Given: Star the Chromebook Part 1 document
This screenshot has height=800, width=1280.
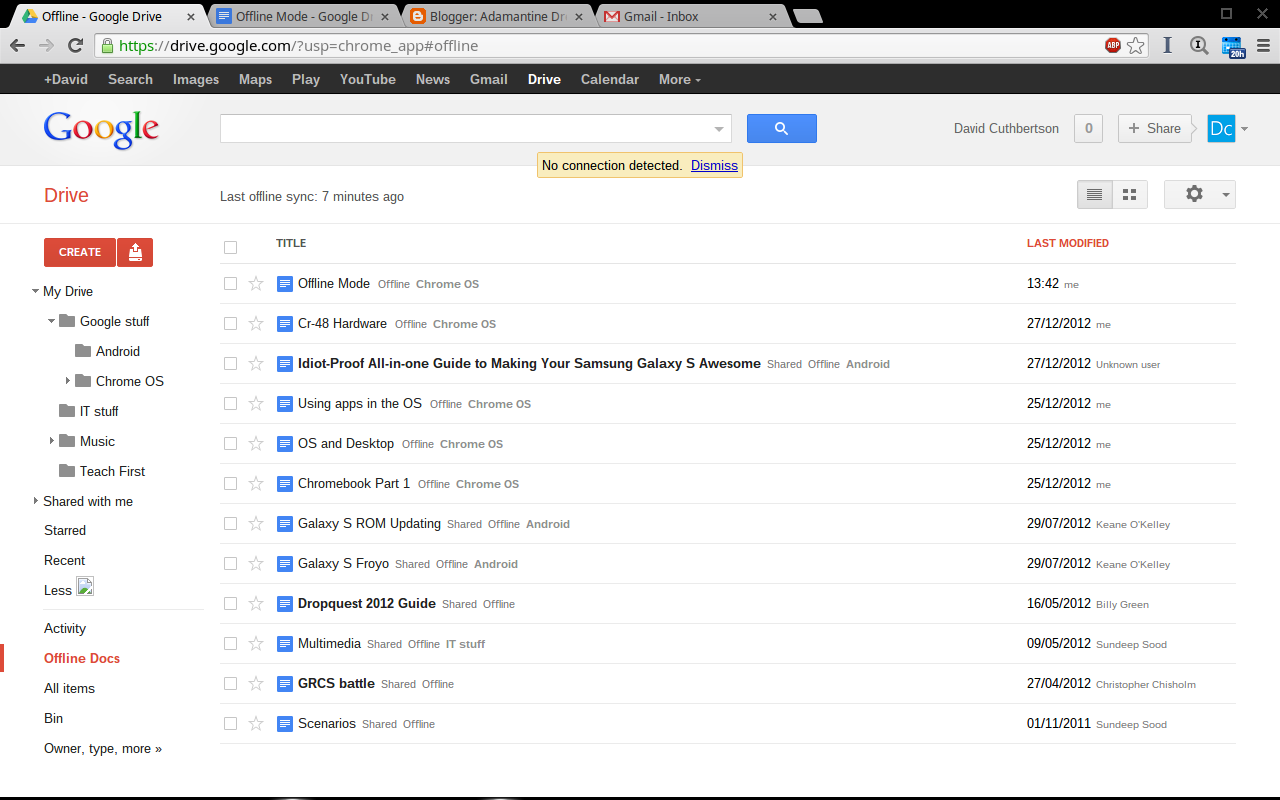Looking at the screenshot, I should coord(256,484).
